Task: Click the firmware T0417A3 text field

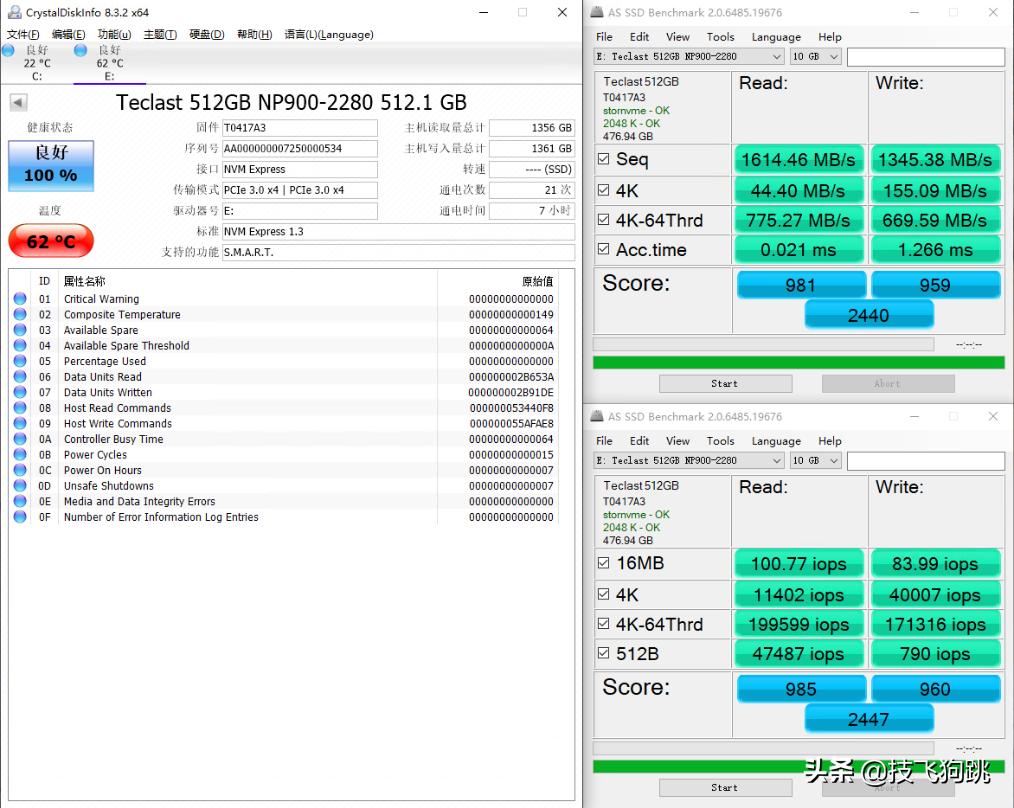Action: click(x=299, y=128)
